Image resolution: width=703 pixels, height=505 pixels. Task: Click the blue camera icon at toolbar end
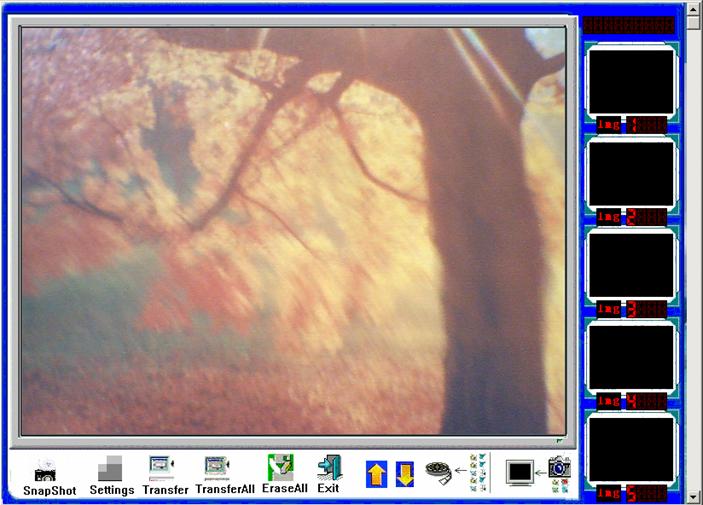tap(559, 468)
